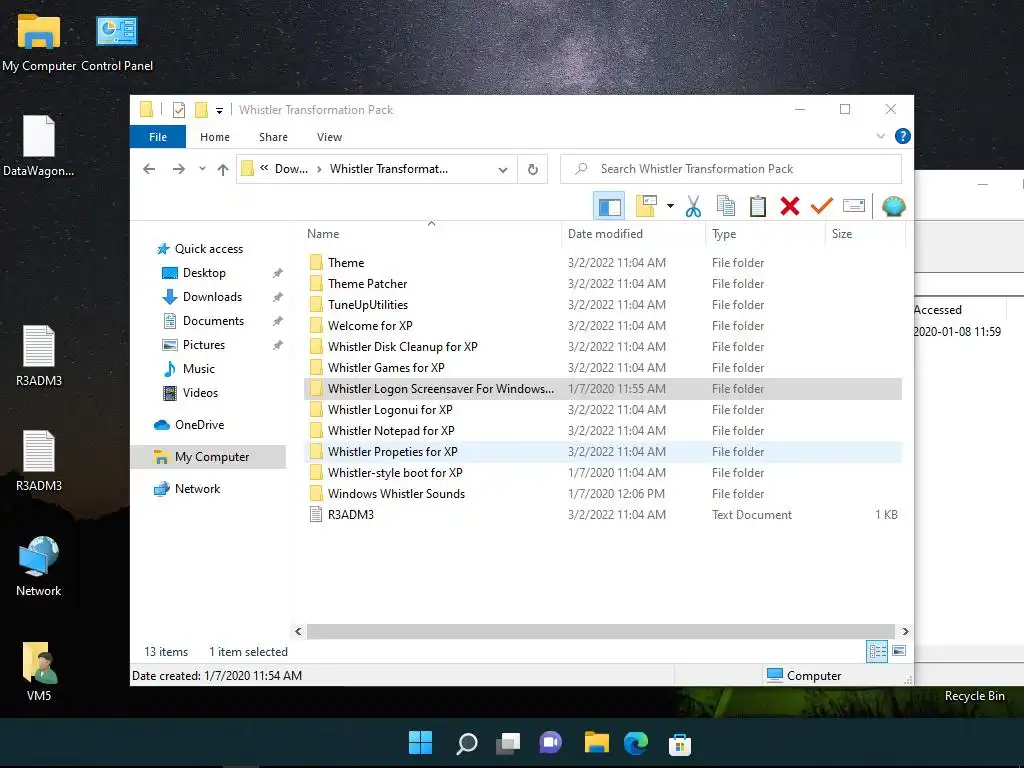Select the Windows Whistler Sounds folder
The width and height of the screenshot is (1024, 768).
tap(603, 494)
